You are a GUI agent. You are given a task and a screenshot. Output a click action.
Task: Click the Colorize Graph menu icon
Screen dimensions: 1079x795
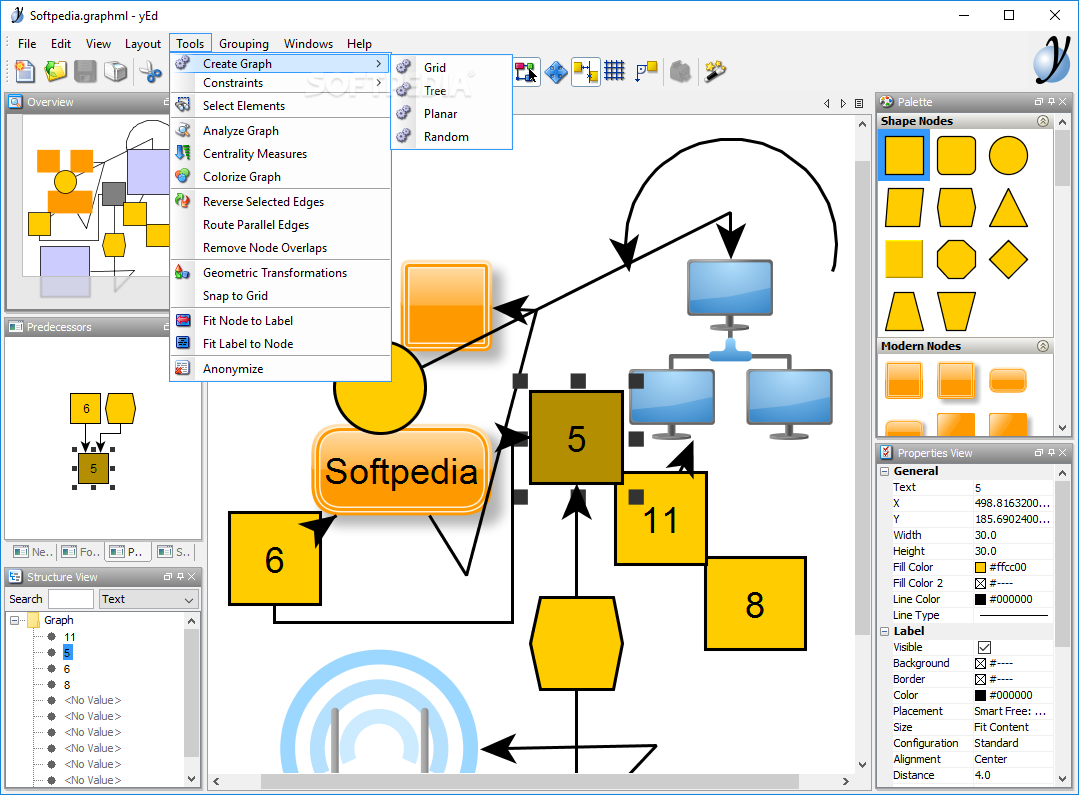click(x=182, y=176)
